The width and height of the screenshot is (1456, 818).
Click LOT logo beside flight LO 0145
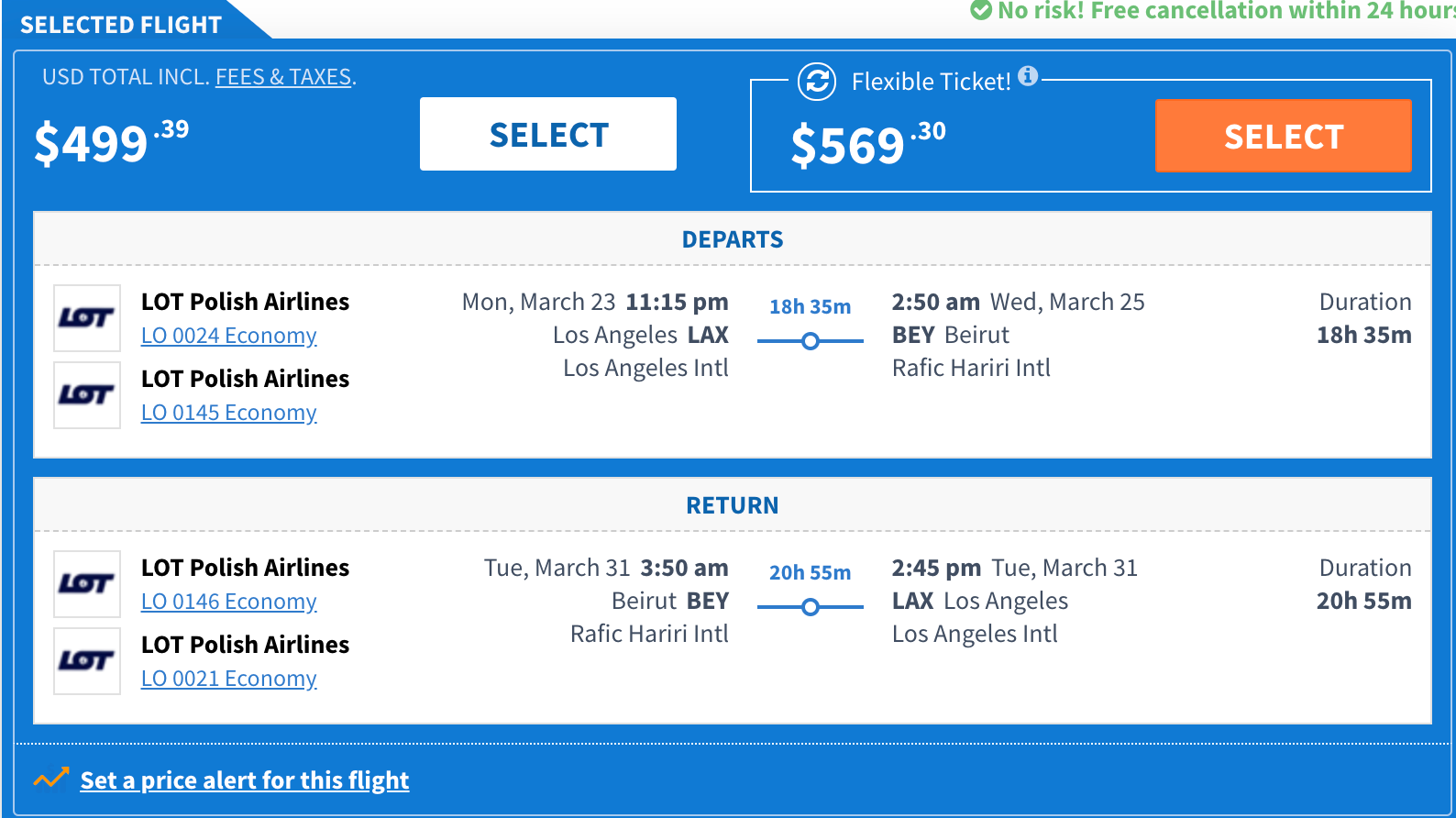pos(87,395)
